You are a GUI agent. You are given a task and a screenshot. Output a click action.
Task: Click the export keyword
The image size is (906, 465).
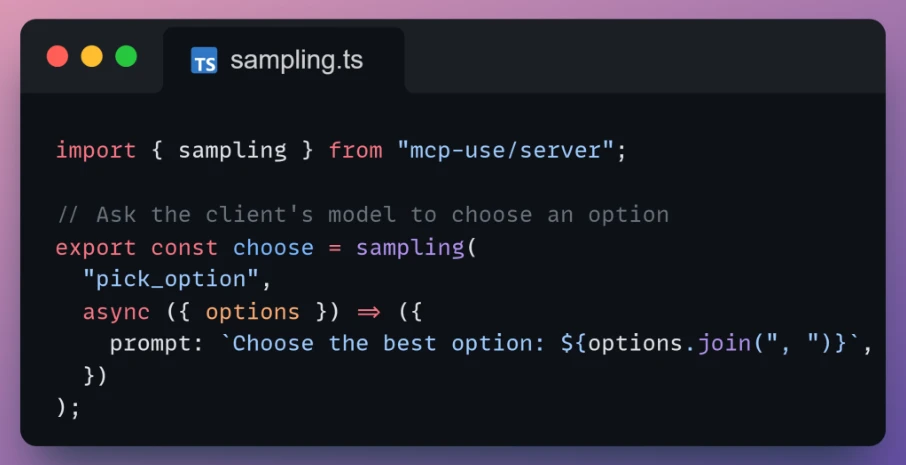pos(96,248)
